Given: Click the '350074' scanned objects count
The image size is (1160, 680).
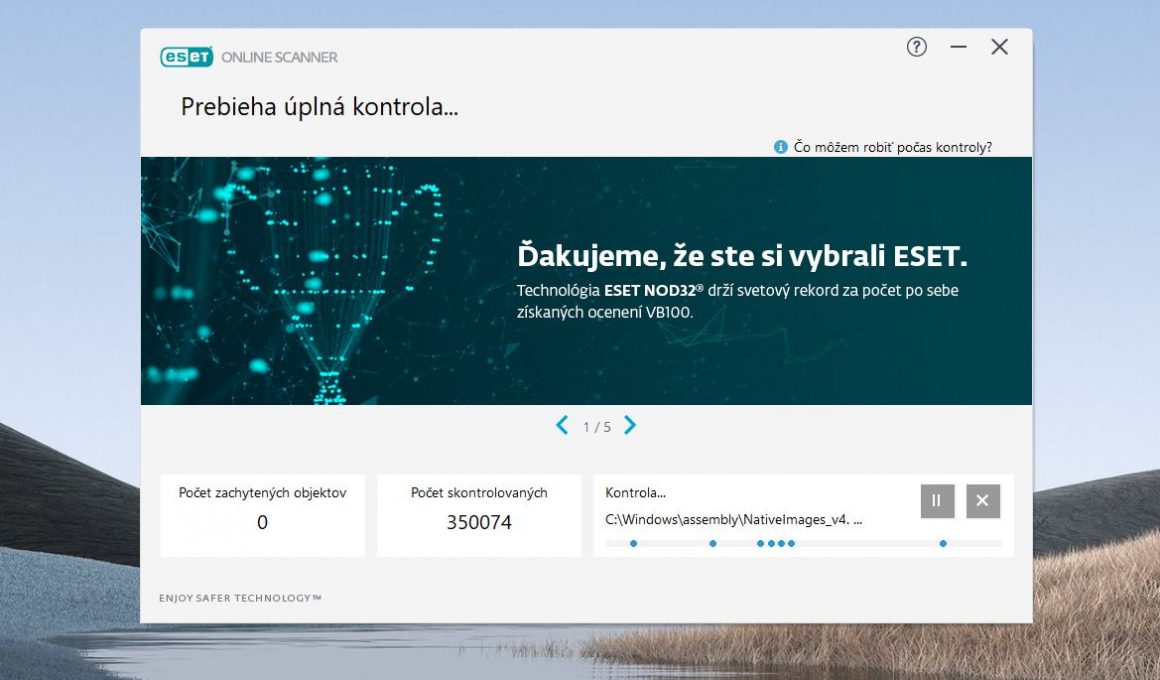Looking at the screenshot, I should [x=479, y=522].
